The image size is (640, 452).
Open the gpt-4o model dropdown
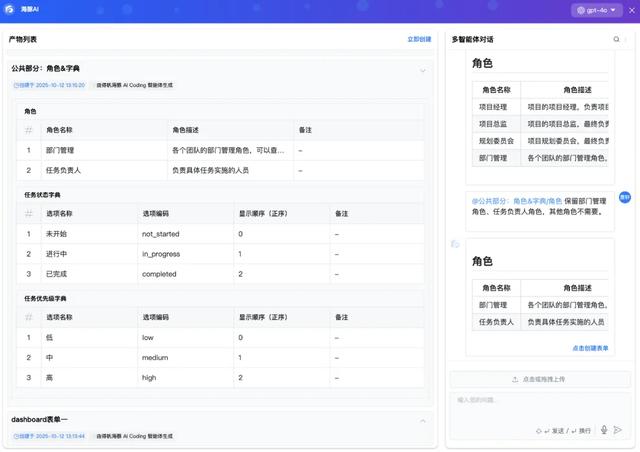pos(597,10)
